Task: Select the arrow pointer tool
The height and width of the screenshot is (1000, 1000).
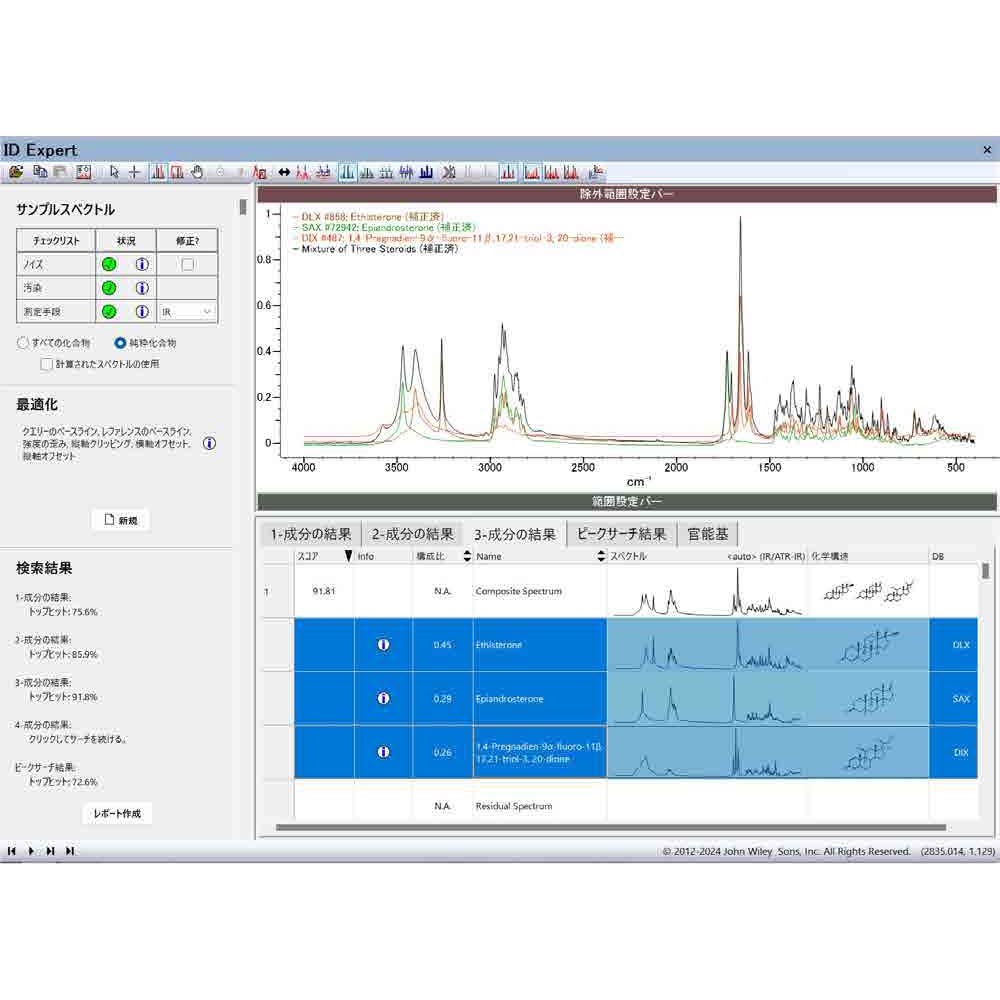Action: point(114,172)
